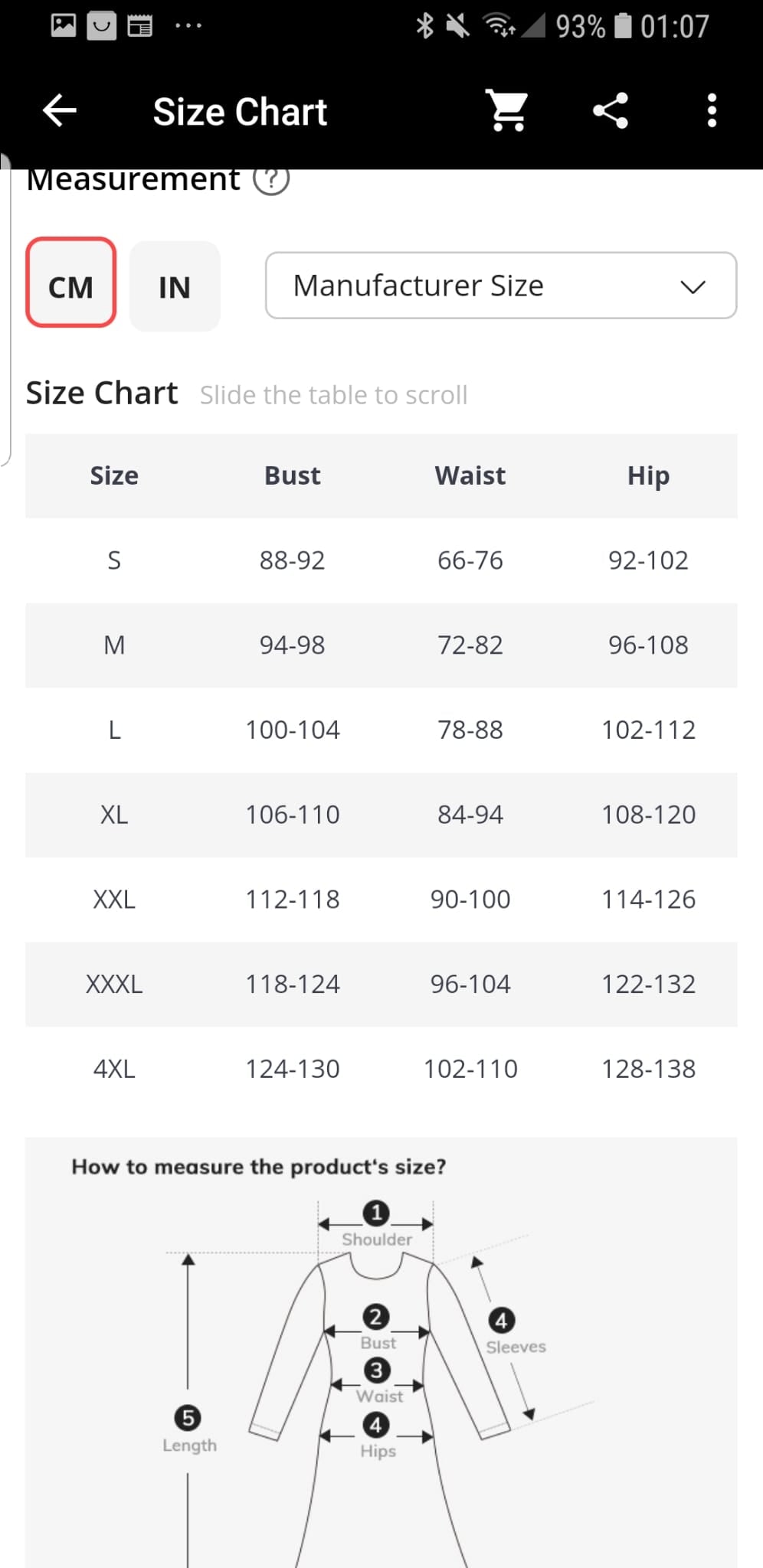The image size is (763, 1568).
Task: Switch measurement units to IN
Action: (175, 286)
